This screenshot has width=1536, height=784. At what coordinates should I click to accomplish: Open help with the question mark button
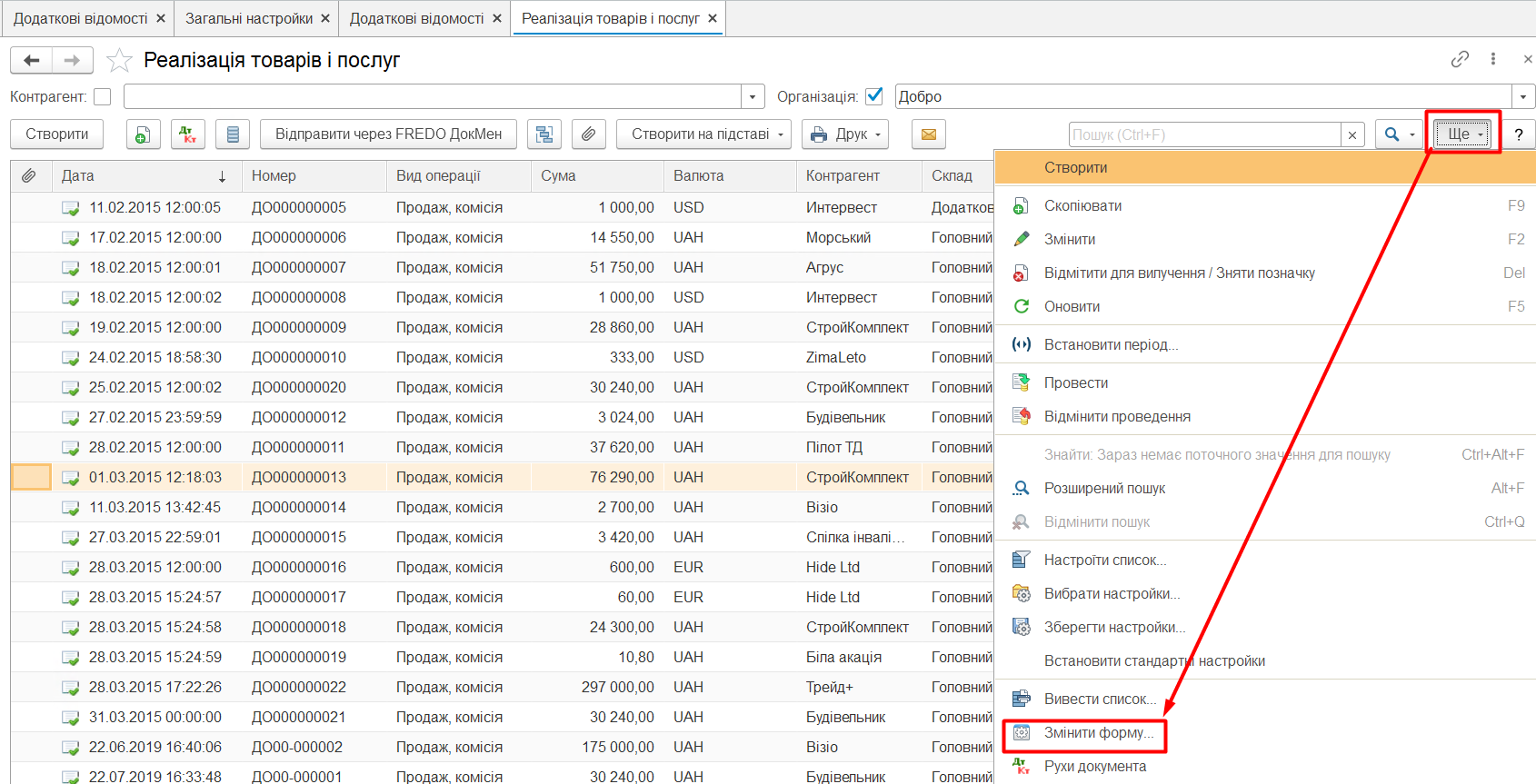point(1519,134)
